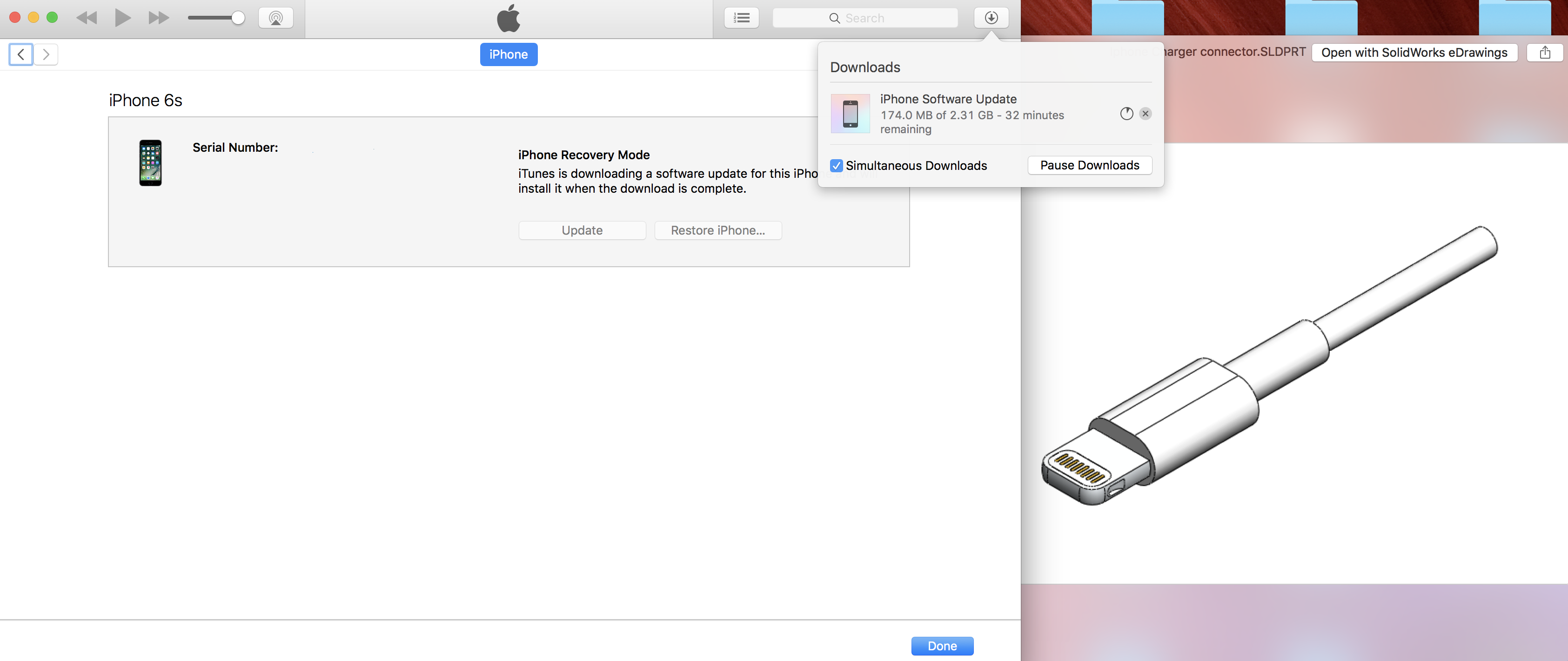Click the rewind playback button

tap(87, 18)
